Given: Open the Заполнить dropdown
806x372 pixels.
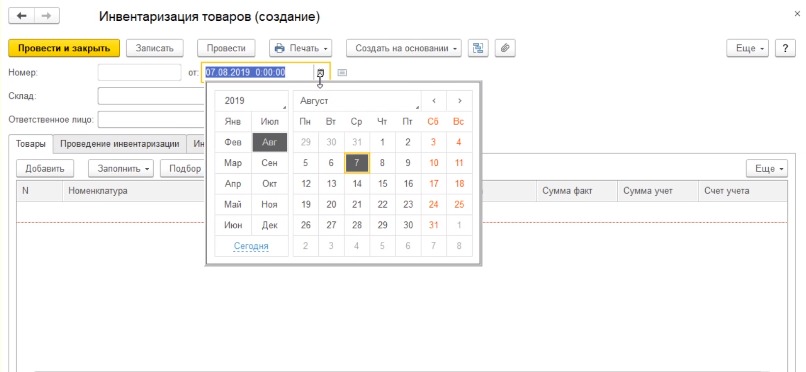Looking at the screenshot, I should [x=121, y=169].
